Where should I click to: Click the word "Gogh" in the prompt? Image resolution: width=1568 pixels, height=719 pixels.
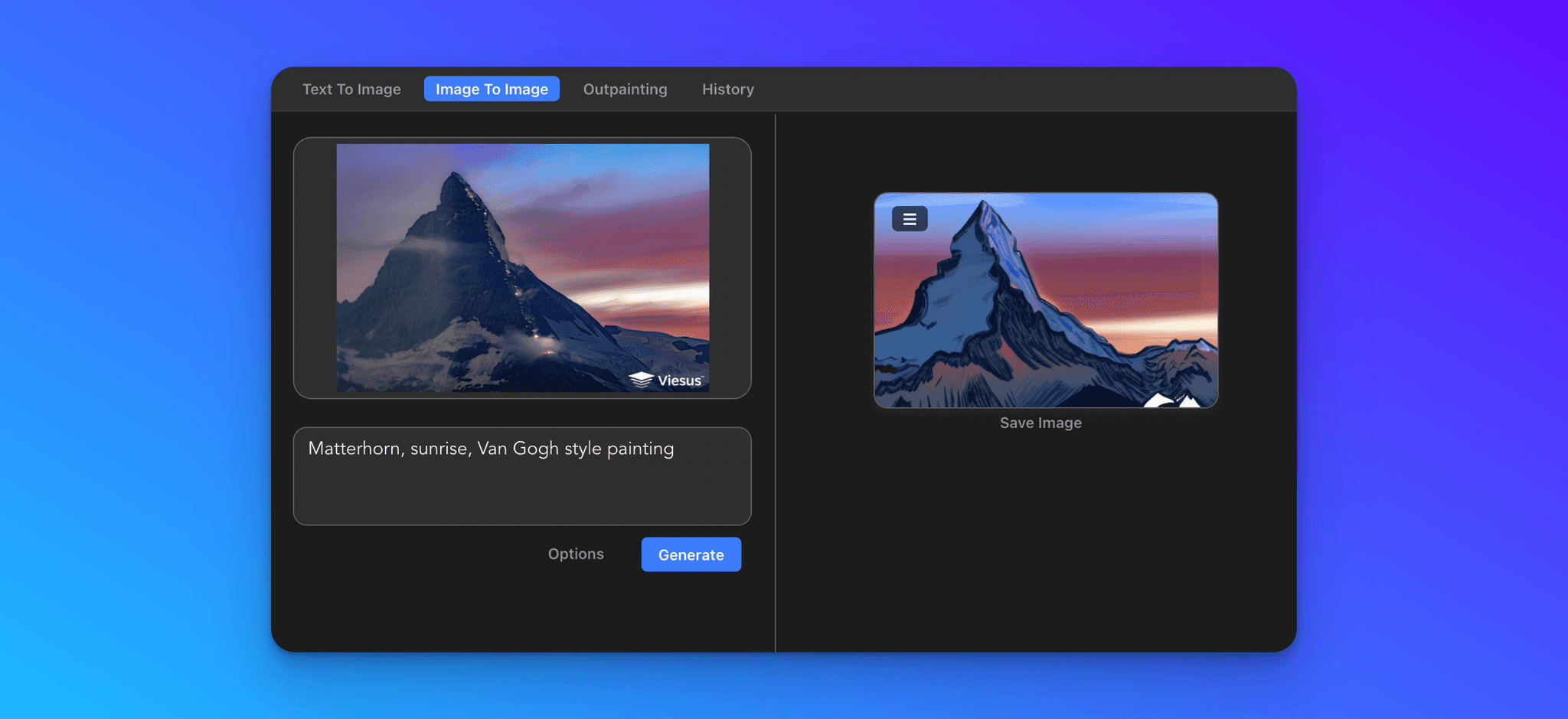pyautogui.click(x=535, y=449)
